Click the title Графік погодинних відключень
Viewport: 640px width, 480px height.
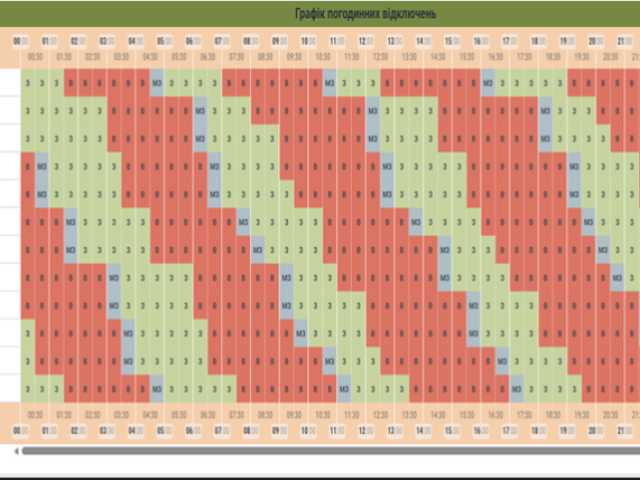[x=364, y=13]
